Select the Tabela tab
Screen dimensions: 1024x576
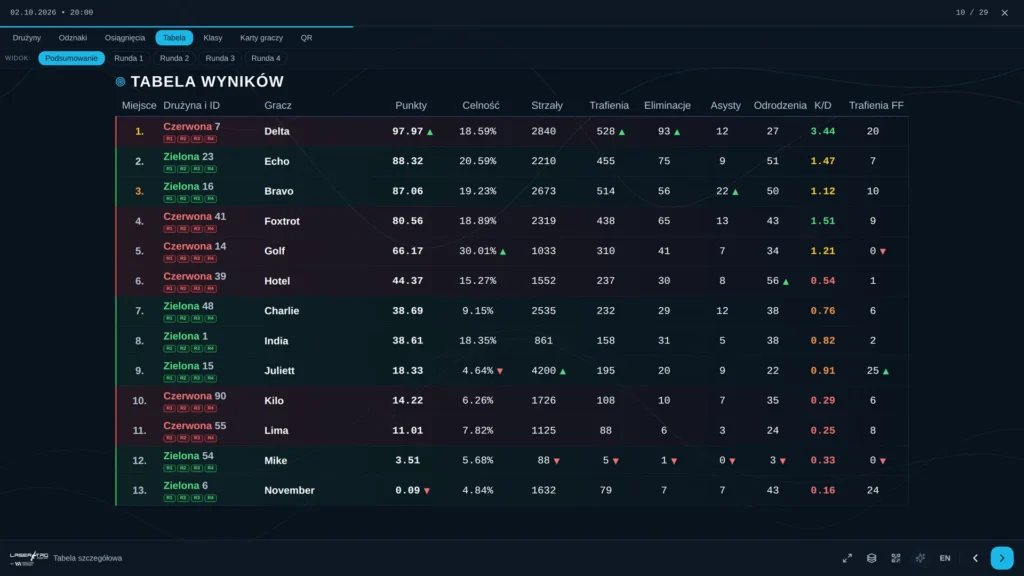click(174, 38)
